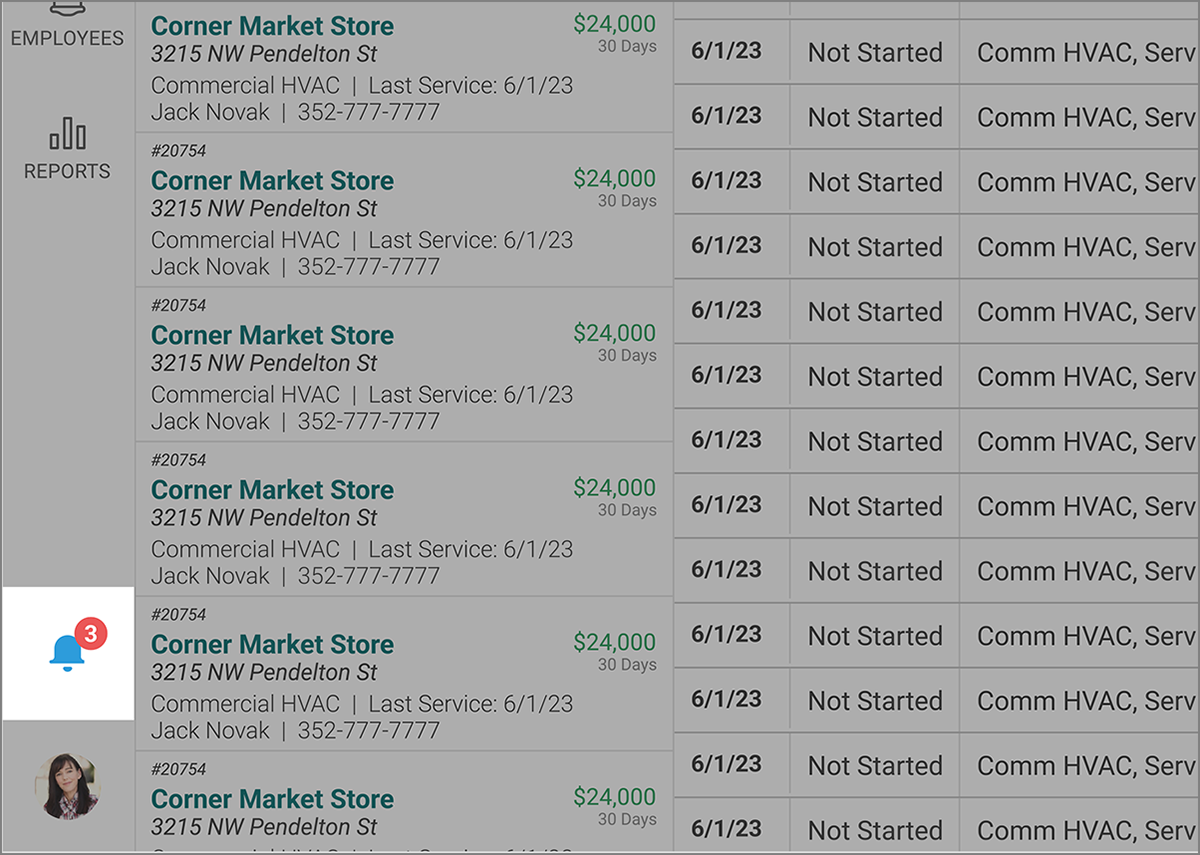Image resolution: width=1200 pixels, height=855 pixels.
Task: Open Corner Market Store title in topmost card
Action: click(272, 26)
